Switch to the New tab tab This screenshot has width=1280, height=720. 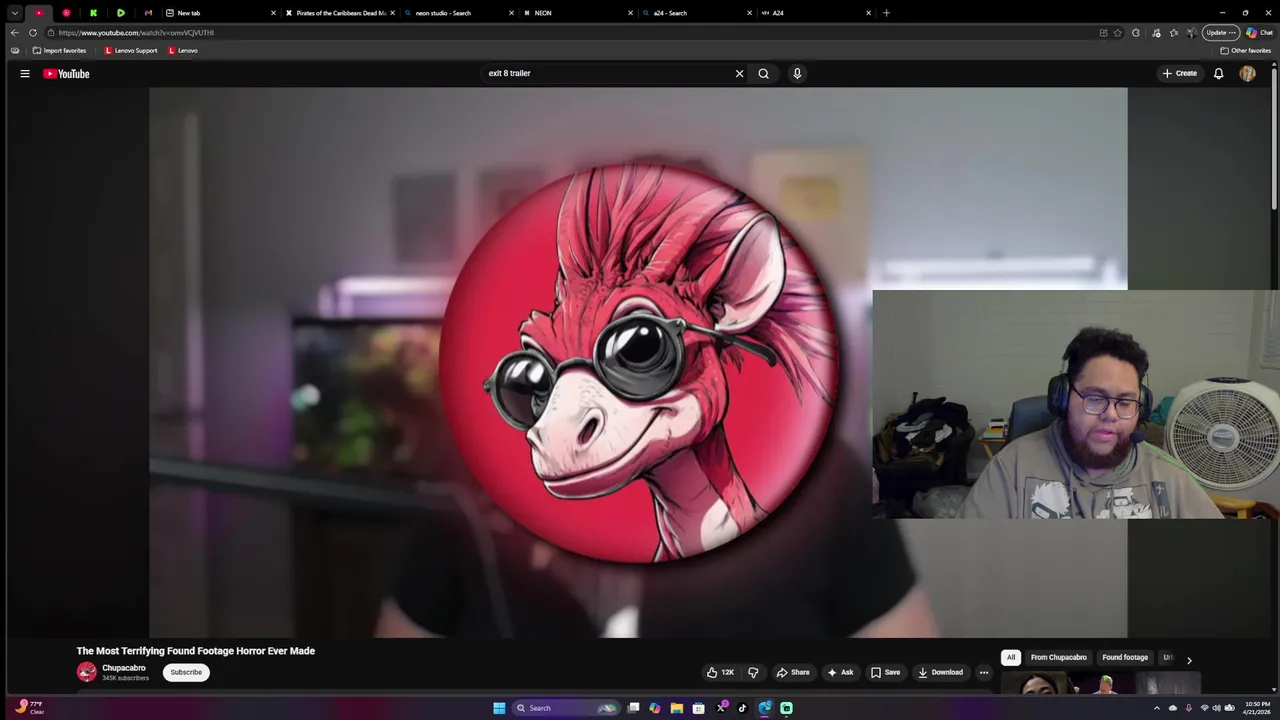219,13
